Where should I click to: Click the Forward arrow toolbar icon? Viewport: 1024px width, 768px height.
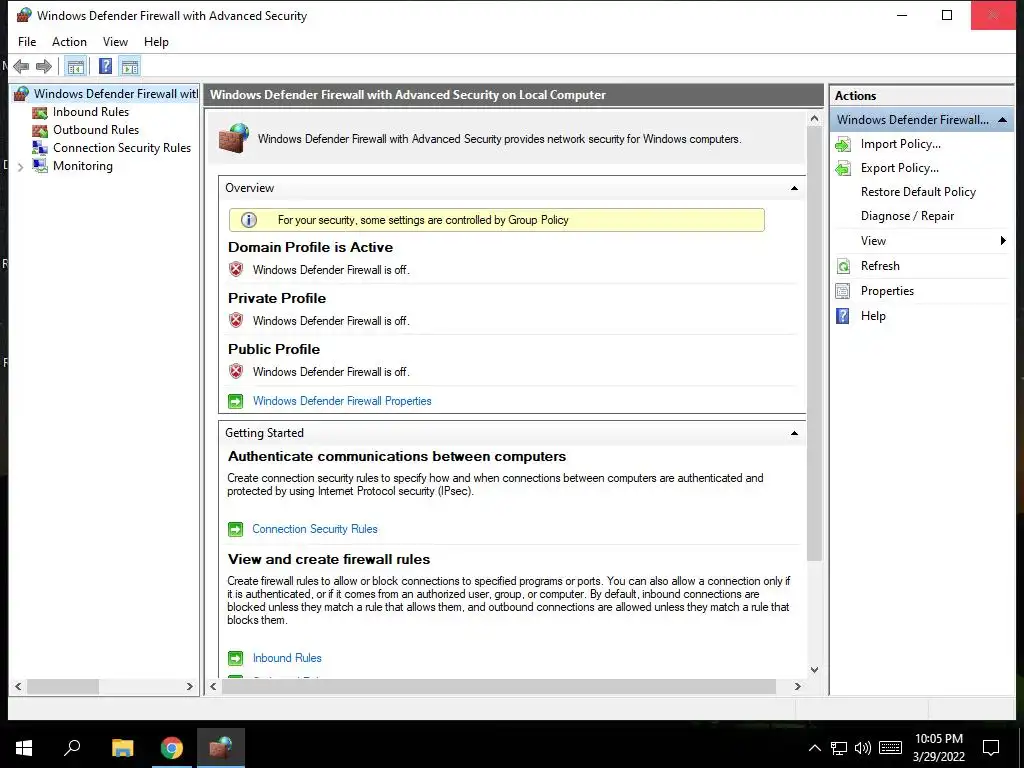pos(44,66)
